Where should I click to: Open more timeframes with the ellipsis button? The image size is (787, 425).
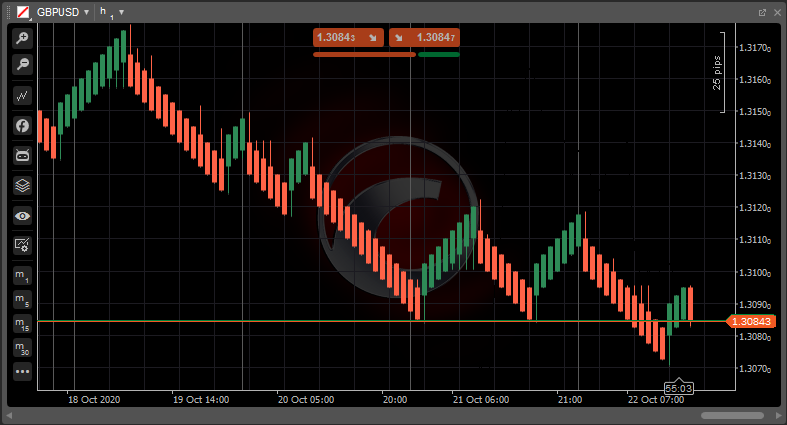(x=22, y=371)
